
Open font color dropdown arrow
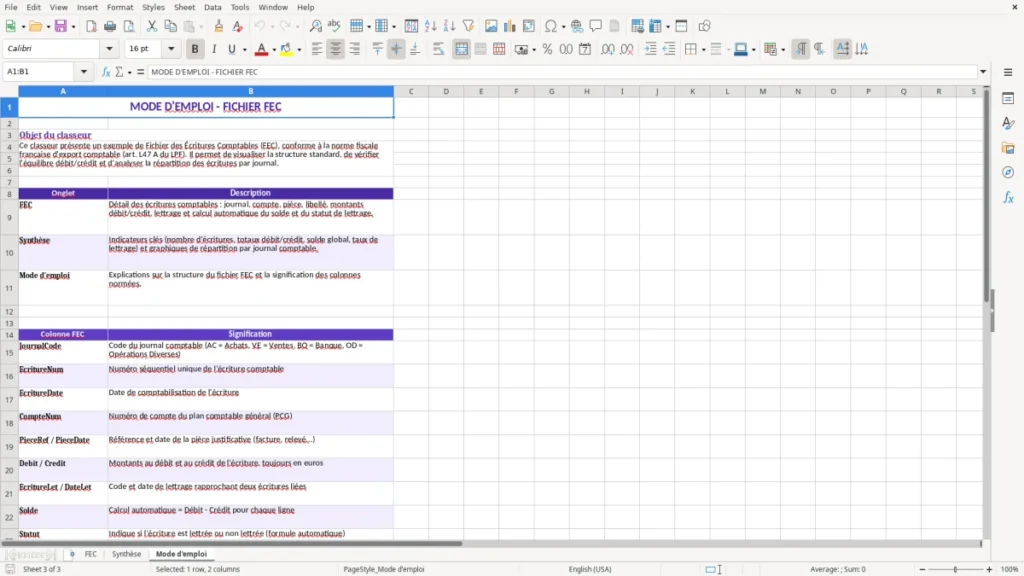point(274,50)
